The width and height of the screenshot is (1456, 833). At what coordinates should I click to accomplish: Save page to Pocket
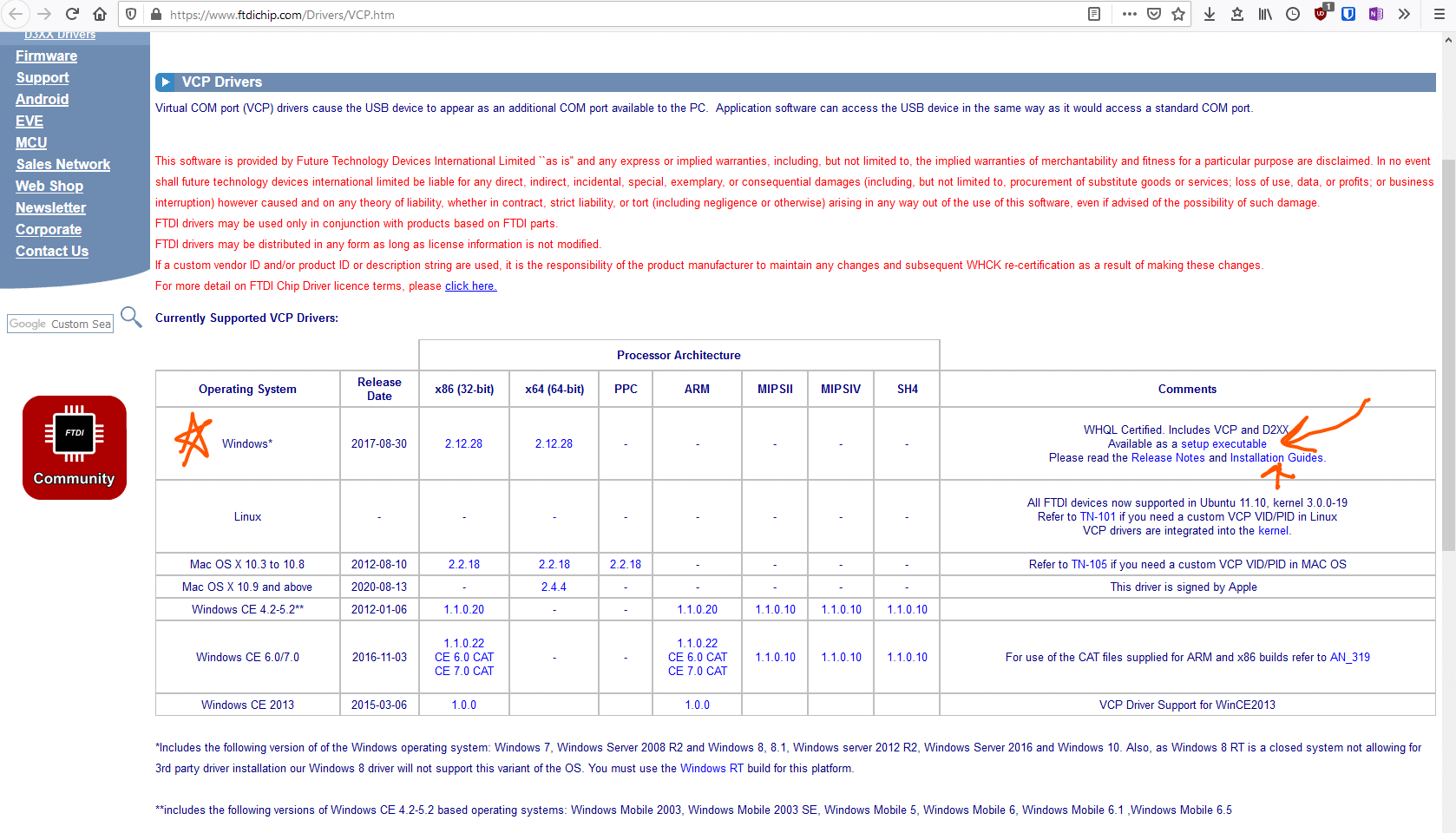(x=1154, y=14)
